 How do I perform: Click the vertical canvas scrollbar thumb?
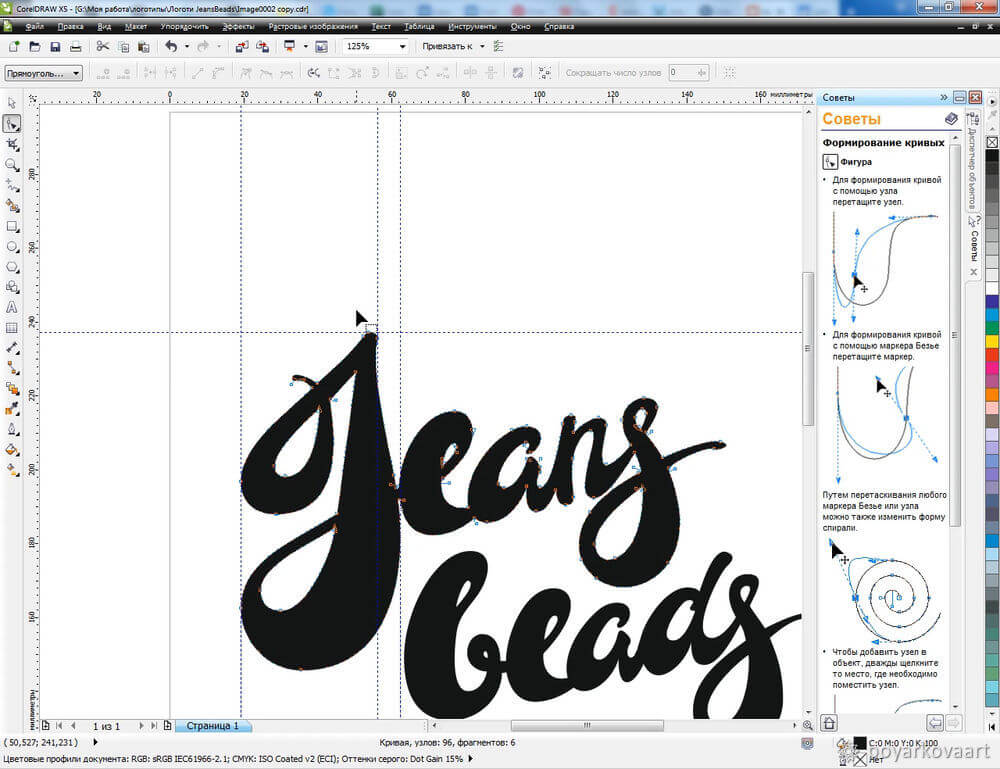[808, 349]
